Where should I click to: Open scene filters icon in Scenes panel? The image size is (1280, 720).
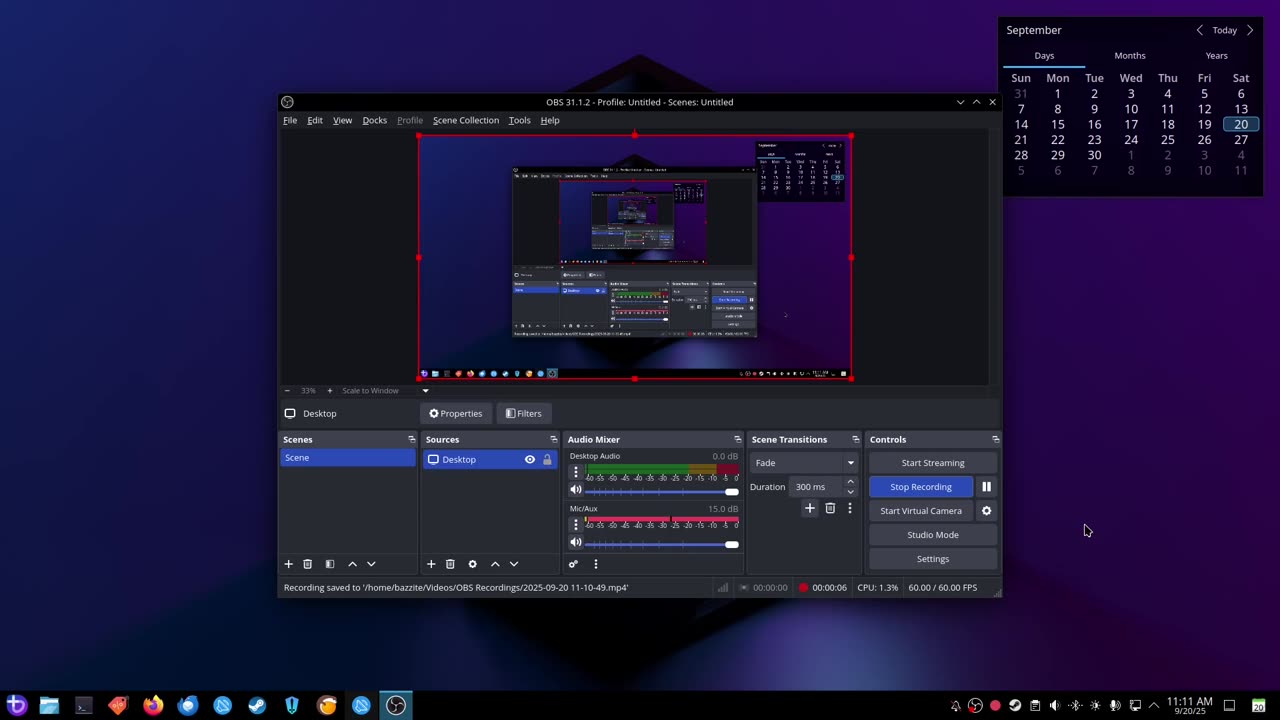pos(330,564)
